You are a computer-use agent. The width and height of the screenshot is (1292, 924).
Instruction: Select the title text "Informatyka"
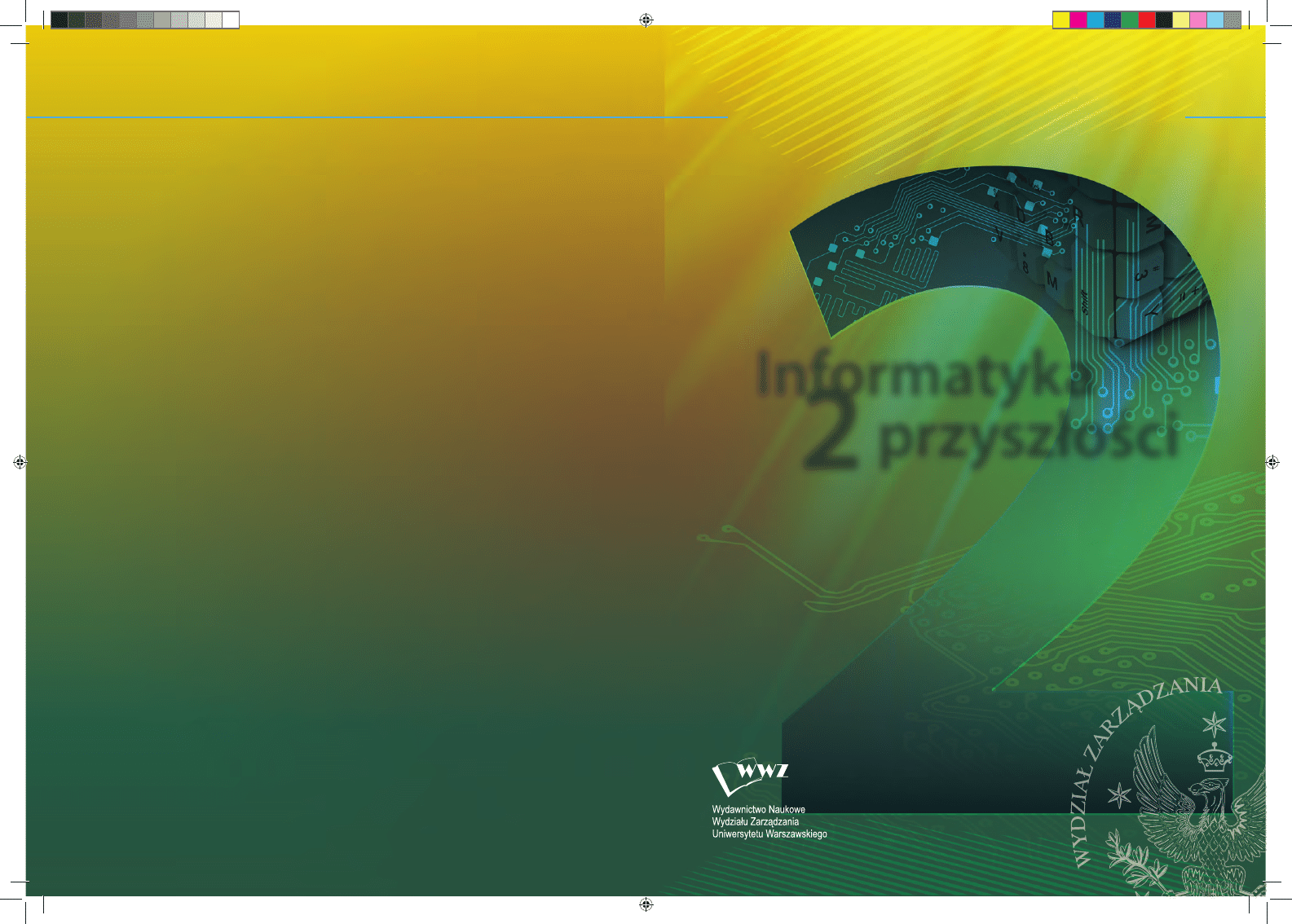click(x=925, y=376)
